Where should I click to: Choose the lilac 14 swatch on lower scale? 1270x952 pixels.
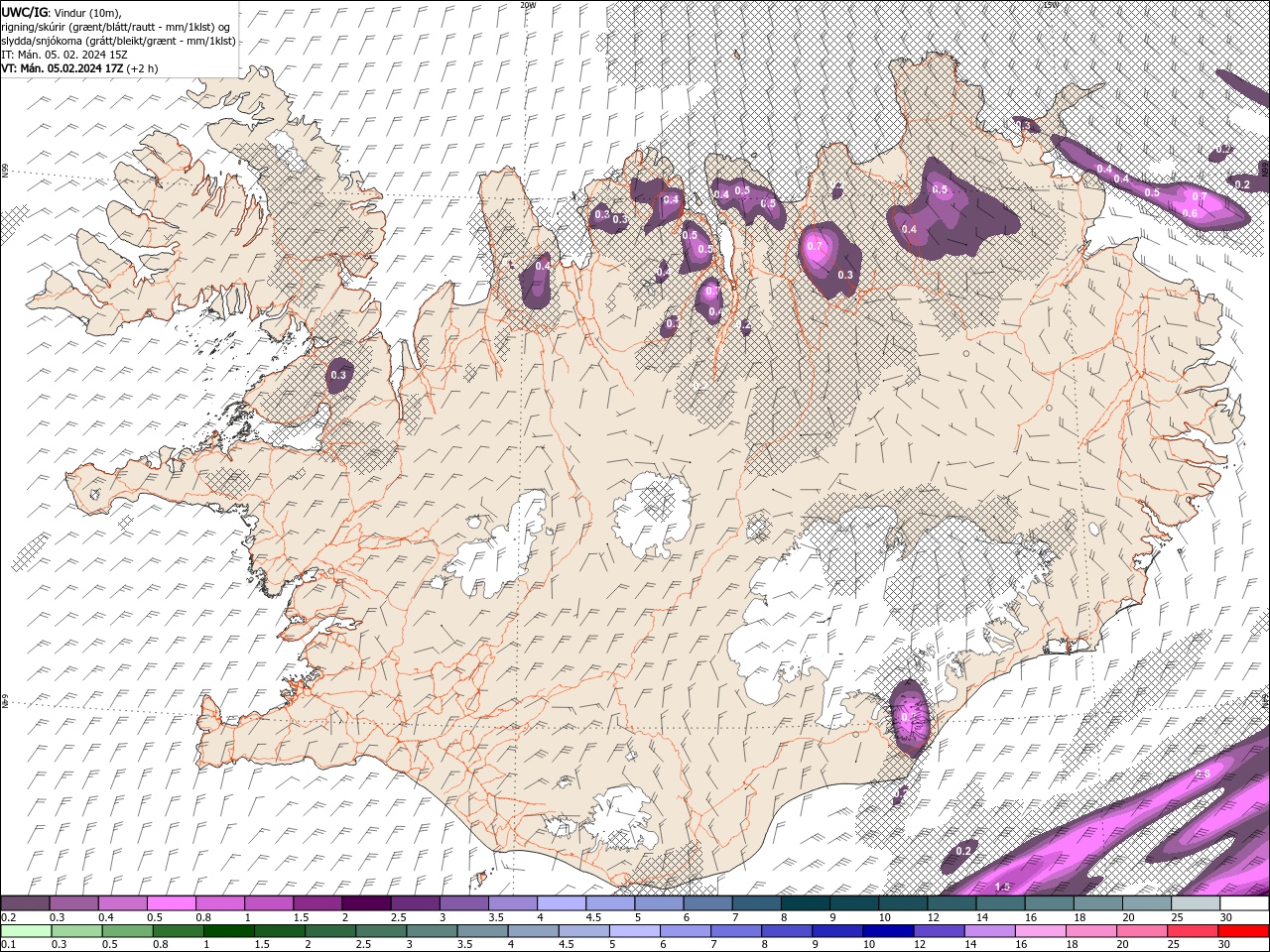(989, 931)
